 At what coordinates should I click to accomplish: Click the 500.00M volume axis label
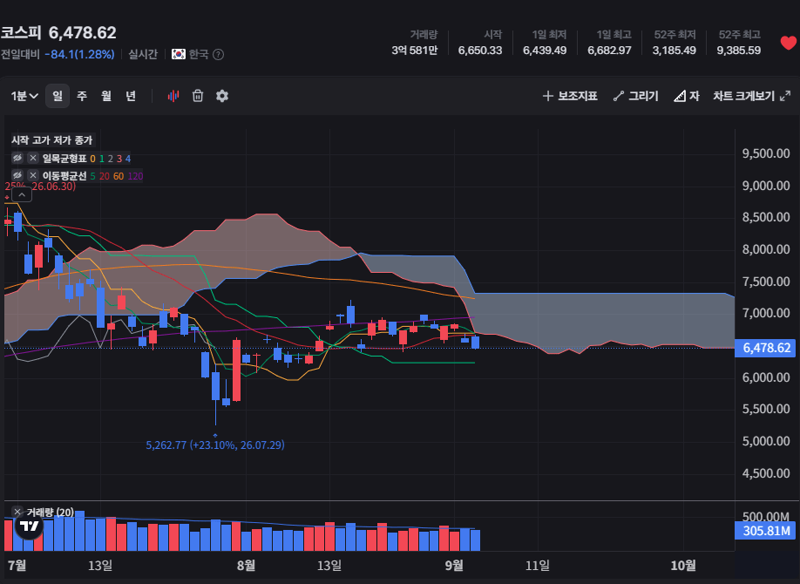pyautogui.click(x=766, y=517)
